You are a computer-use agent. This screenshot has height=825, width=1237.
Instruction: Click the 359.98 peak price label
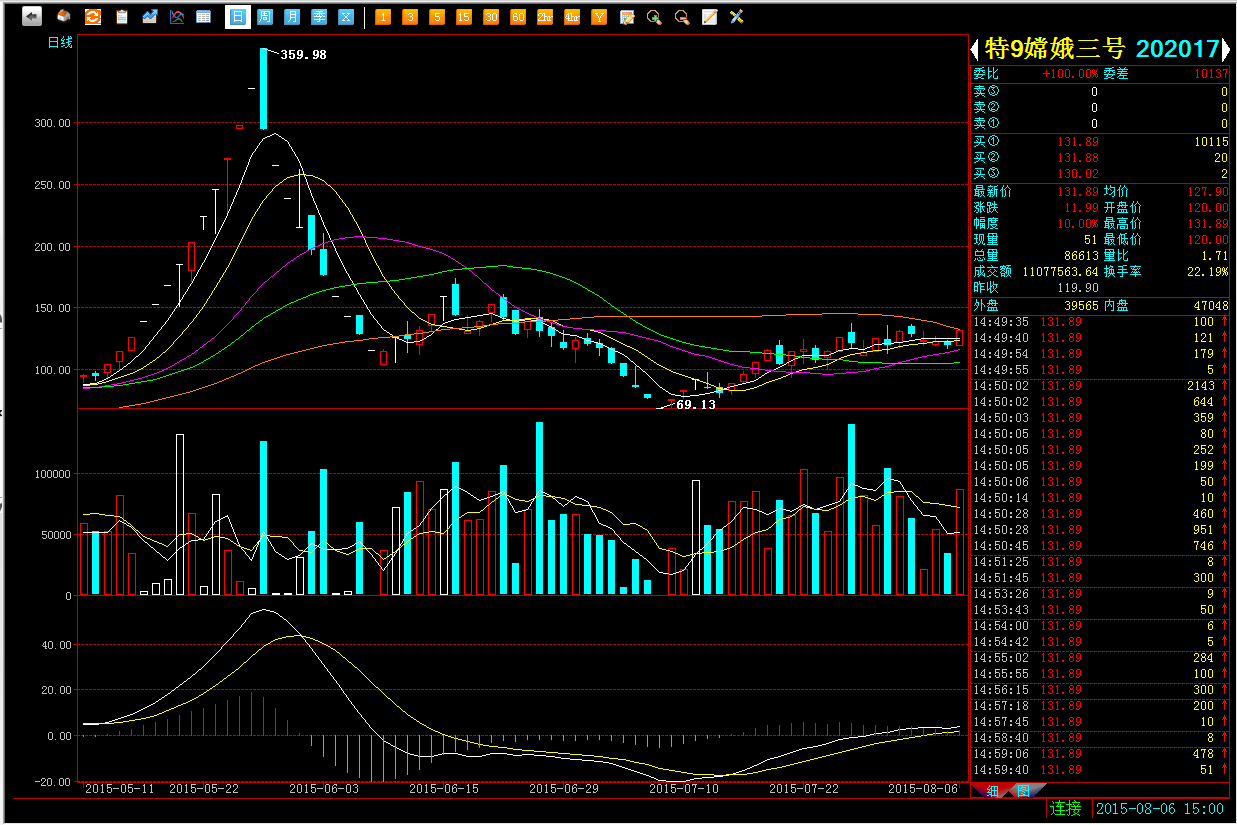tap(303, 55)
